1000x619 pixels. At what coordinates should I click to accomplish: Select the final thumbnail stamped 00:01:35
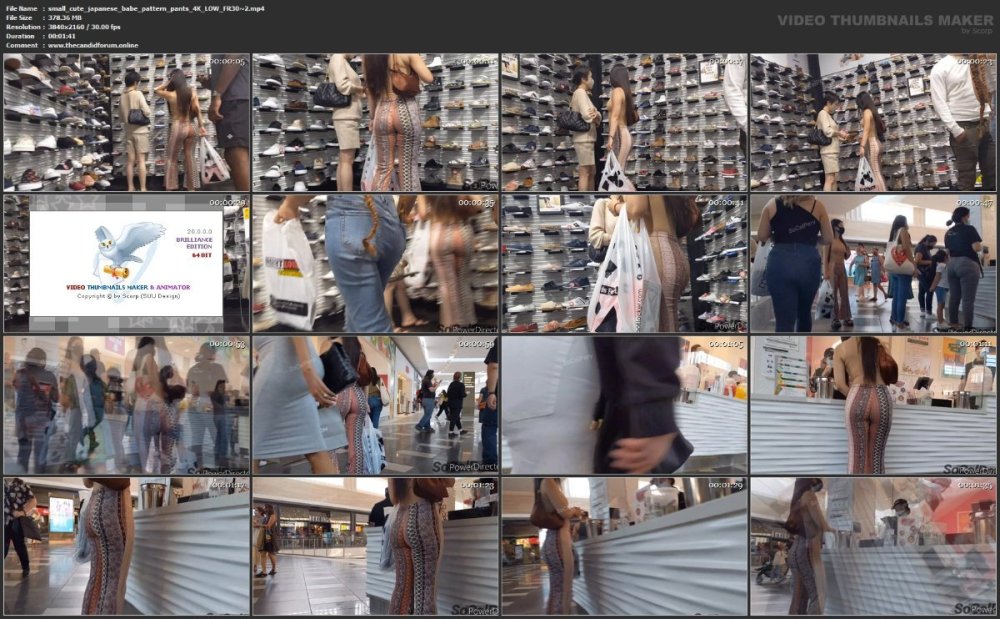(873, 546)
